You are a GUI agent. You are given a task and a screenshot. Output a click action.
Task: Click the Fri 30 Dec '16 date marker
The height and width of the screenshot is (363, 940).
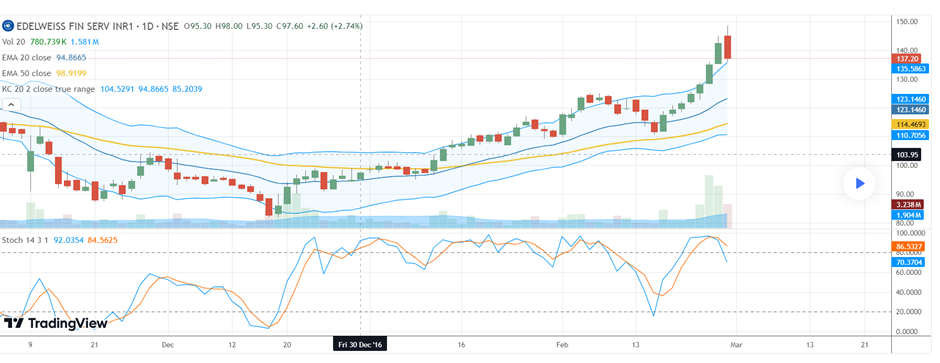(x=360, y=344)
